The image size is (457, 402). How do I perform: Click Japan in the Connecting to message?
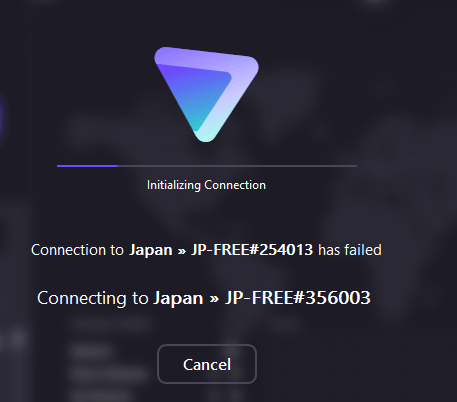coord(178,299)
